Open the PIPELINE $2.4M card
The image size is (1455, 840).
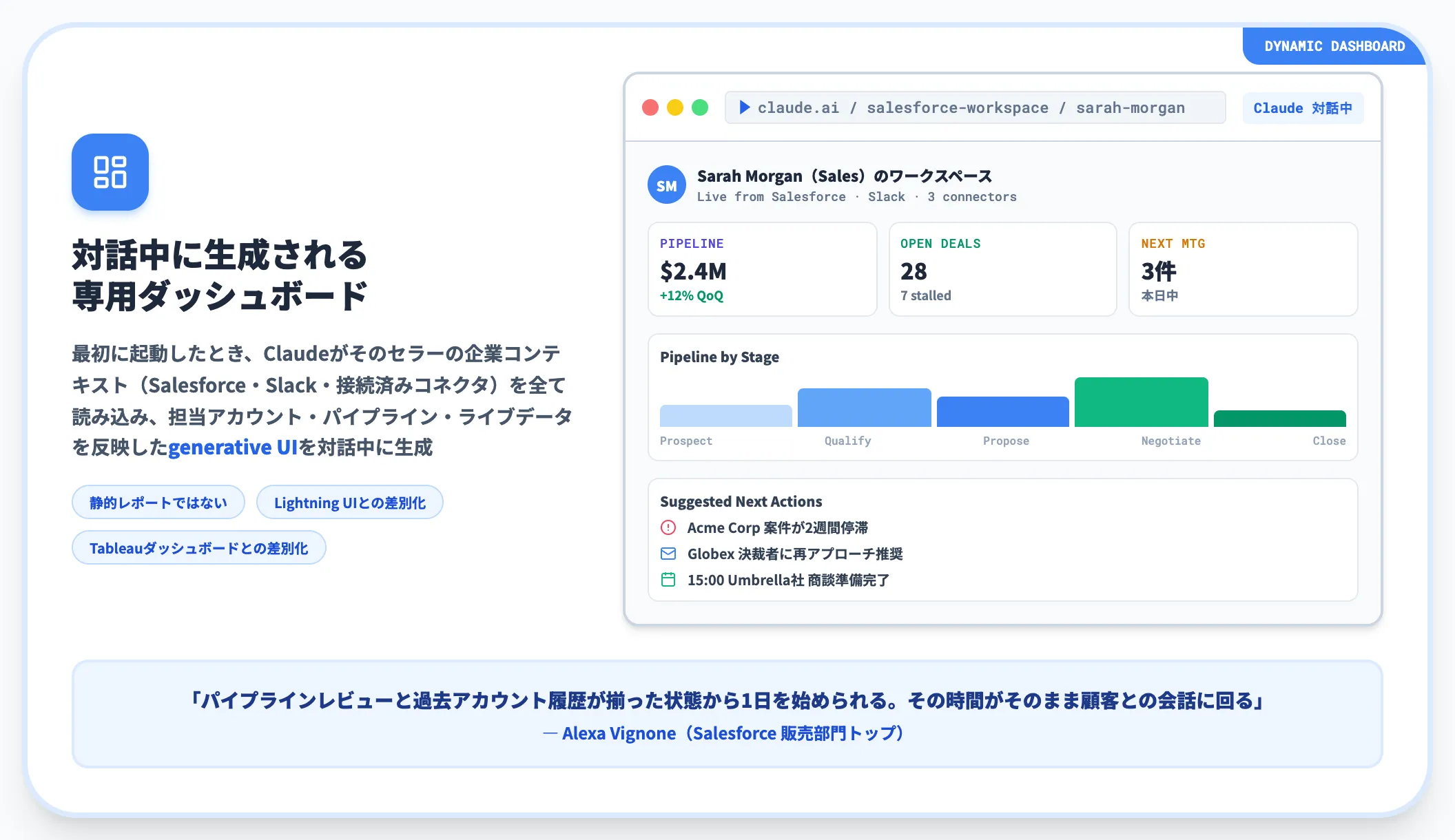[x=762, y=269]
